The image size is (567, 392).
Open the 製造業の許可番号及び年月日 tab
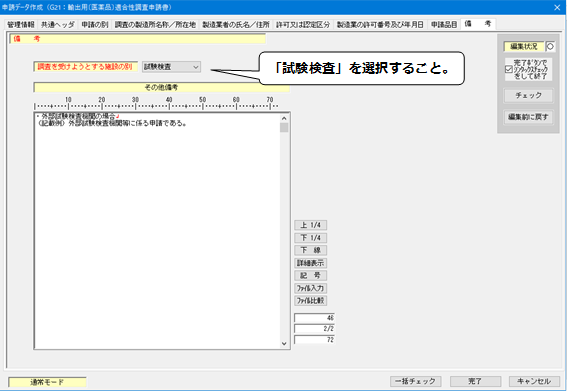coord(380,24)
